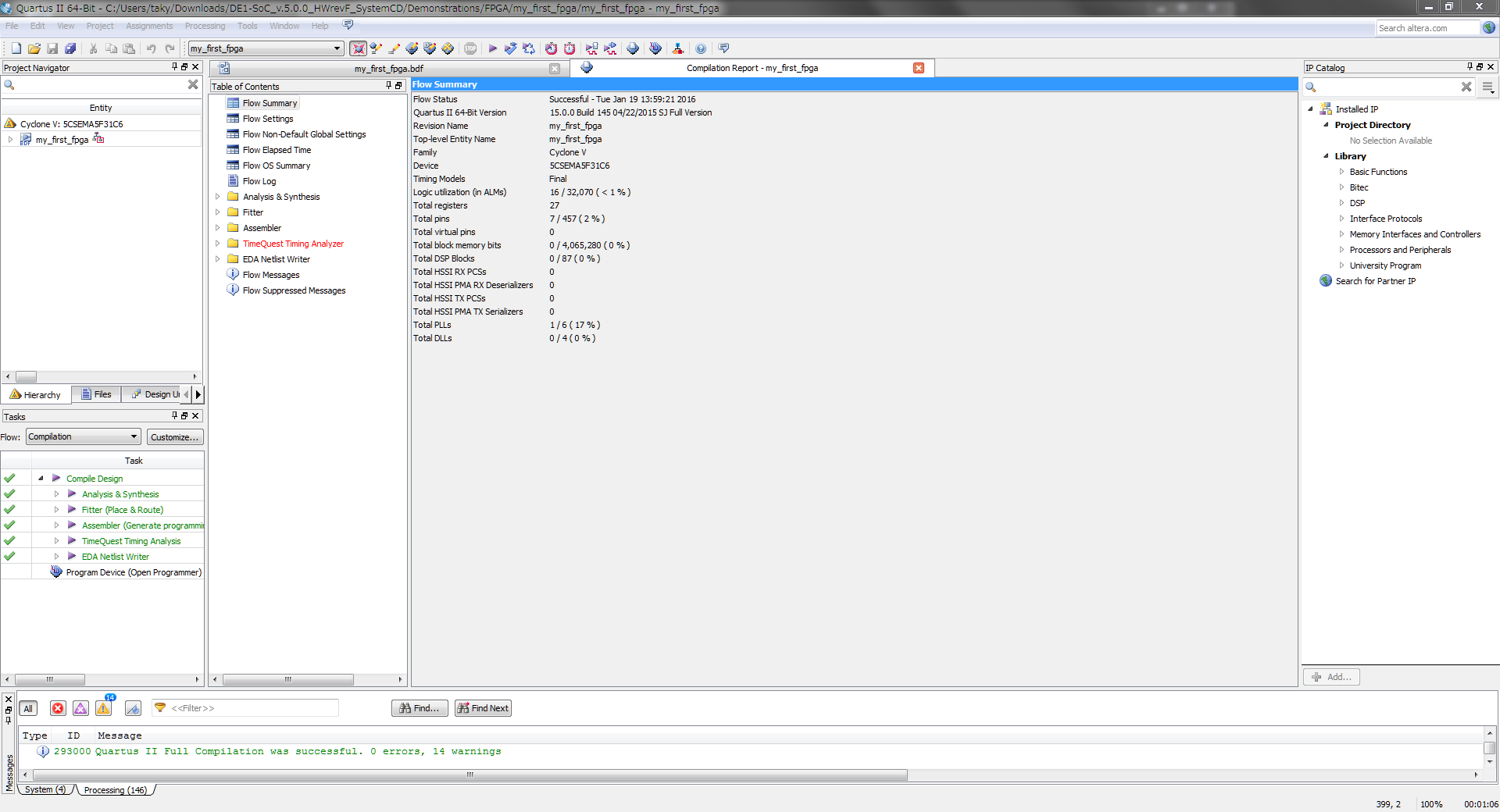Screen dimensions: 1500x812
Task: Copy icon in main toolbar
Action: (112, 48)
